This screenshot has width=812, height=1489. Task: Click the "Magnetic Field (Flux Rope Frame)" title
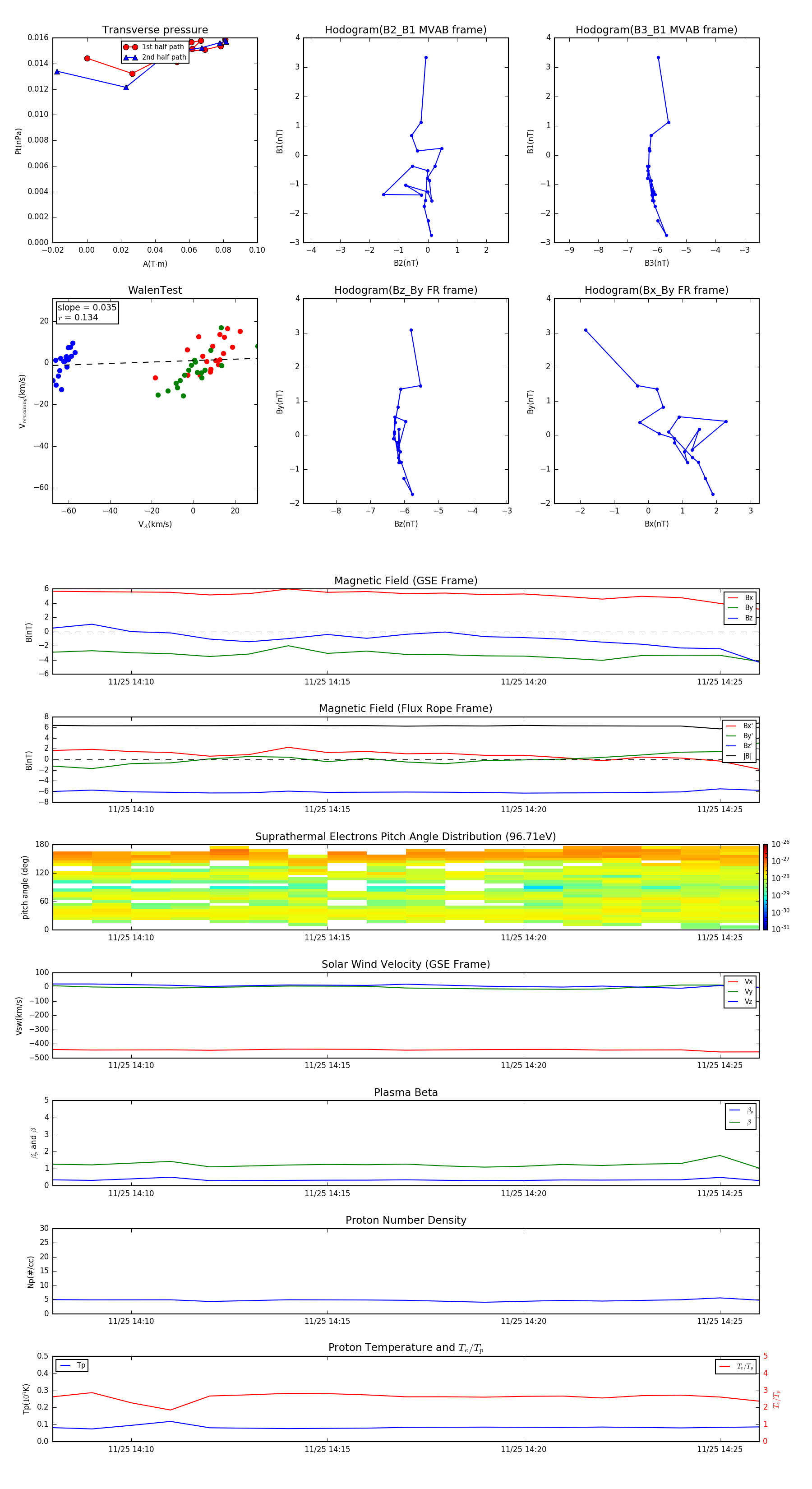click(x=406, y=709)
